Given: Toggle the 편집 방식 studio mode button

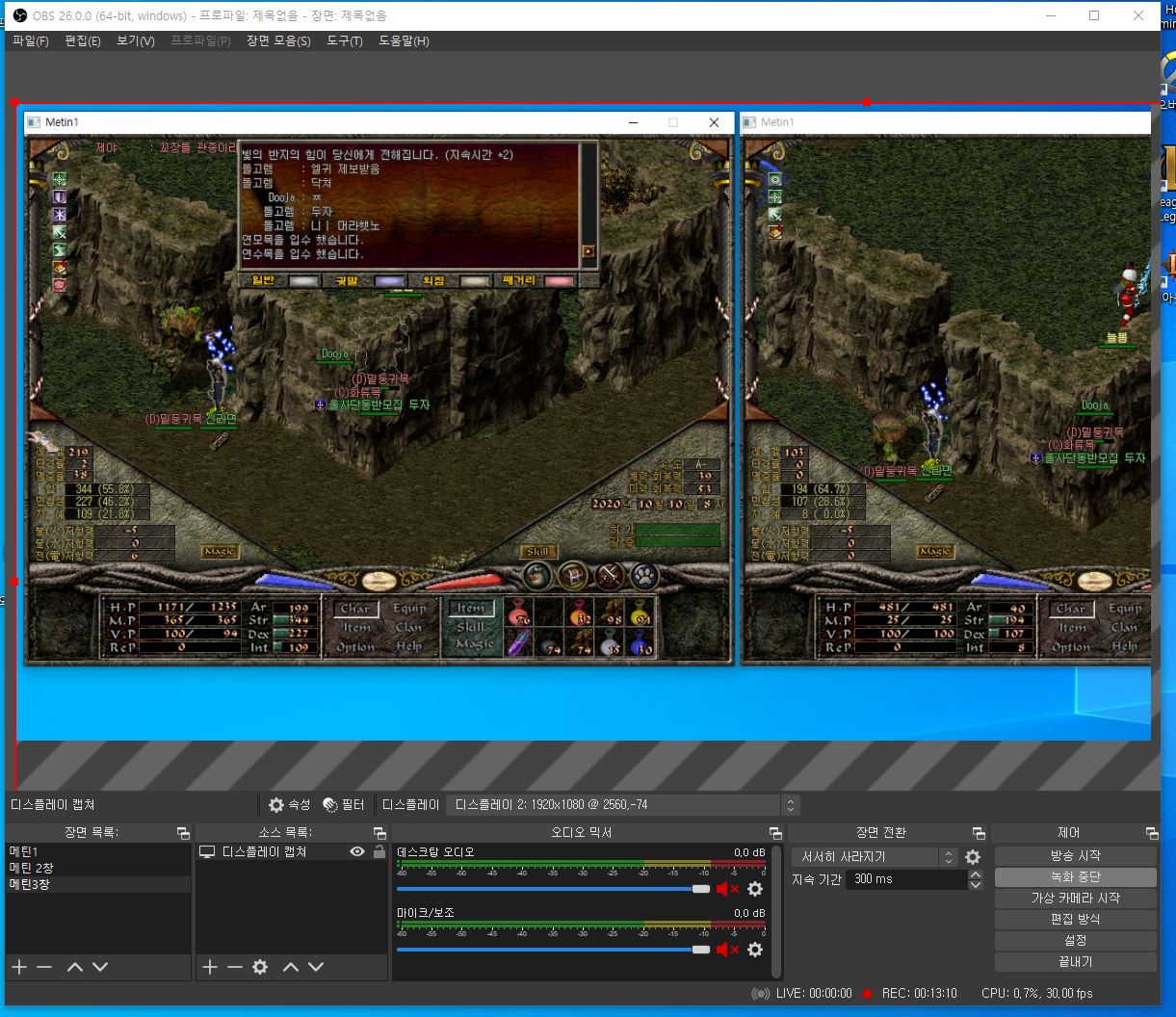Looking at the screenshot, I should 1075,919.
